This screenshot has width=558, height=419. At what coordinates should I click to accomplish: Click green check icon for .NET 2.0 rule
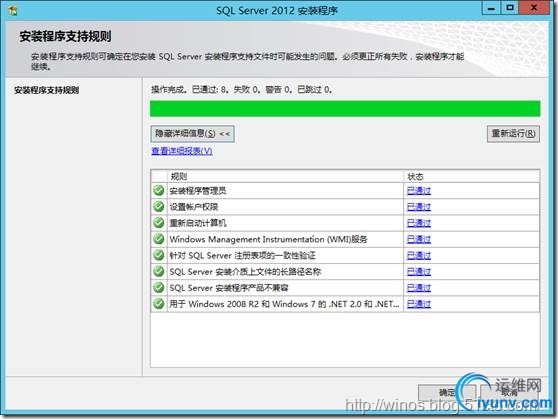coord(159,304)
